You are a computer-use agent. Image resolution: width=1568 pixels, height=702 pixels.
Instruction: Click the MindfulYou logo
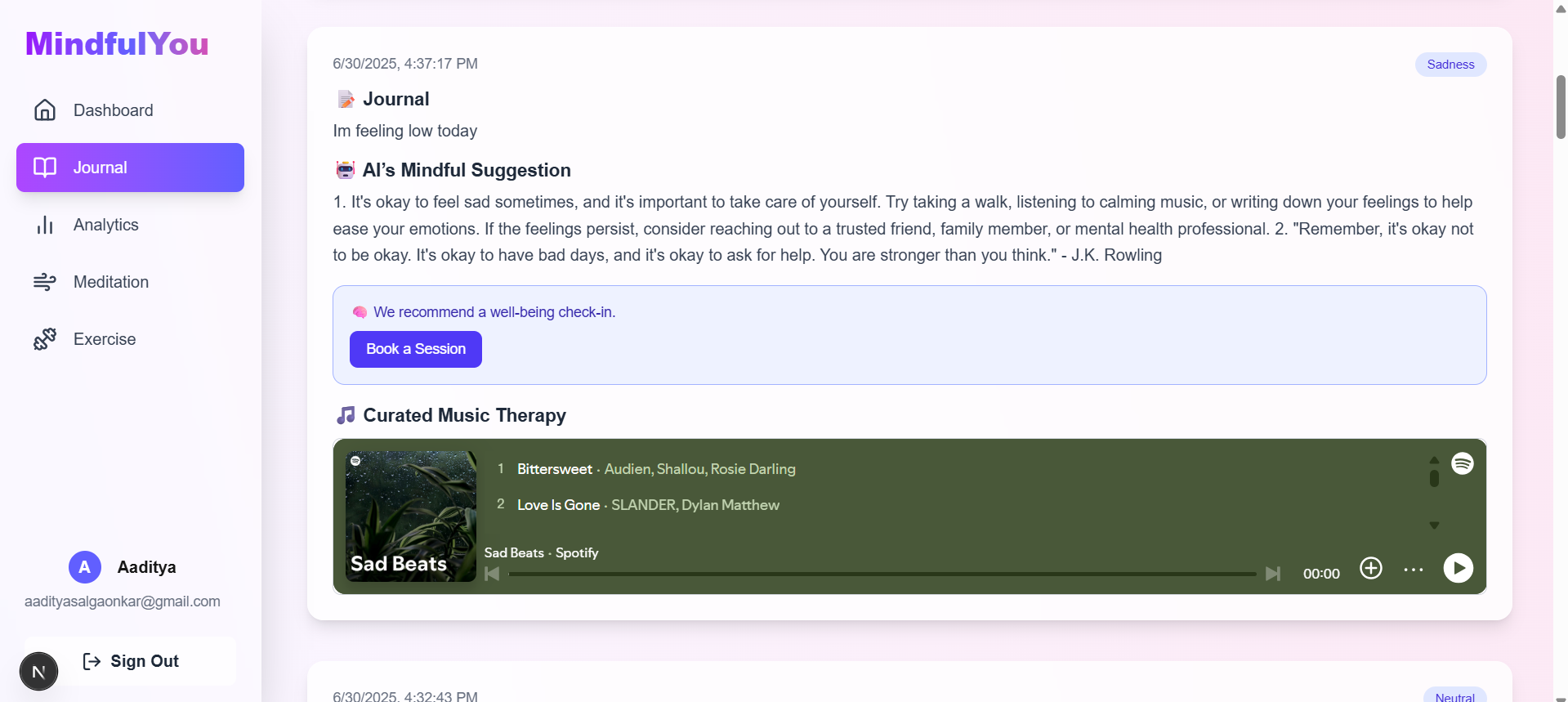pos(117,44)
